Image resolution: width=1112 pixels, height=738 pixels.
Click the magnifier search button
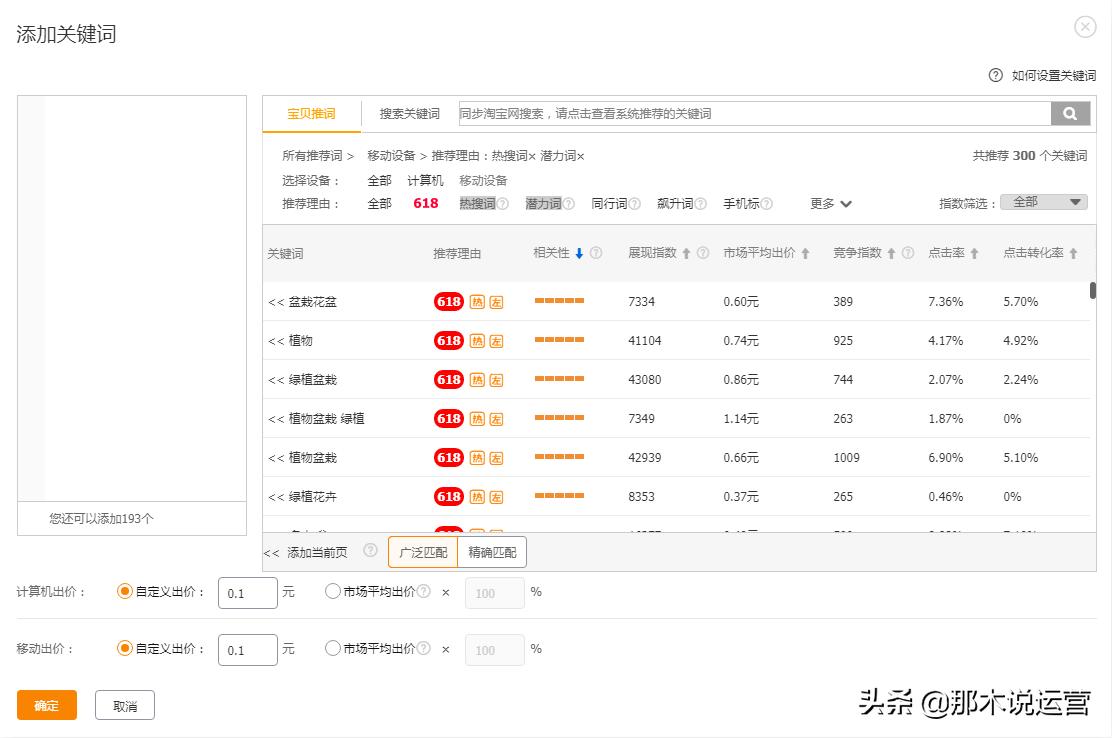click(x=1070, y=113)
